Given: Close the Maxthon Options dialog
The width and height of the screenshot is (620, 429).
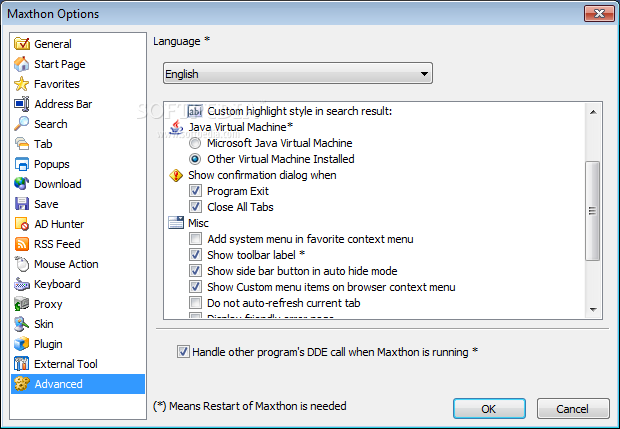Looking at the screenshot, I should click(x=599, y=13).
